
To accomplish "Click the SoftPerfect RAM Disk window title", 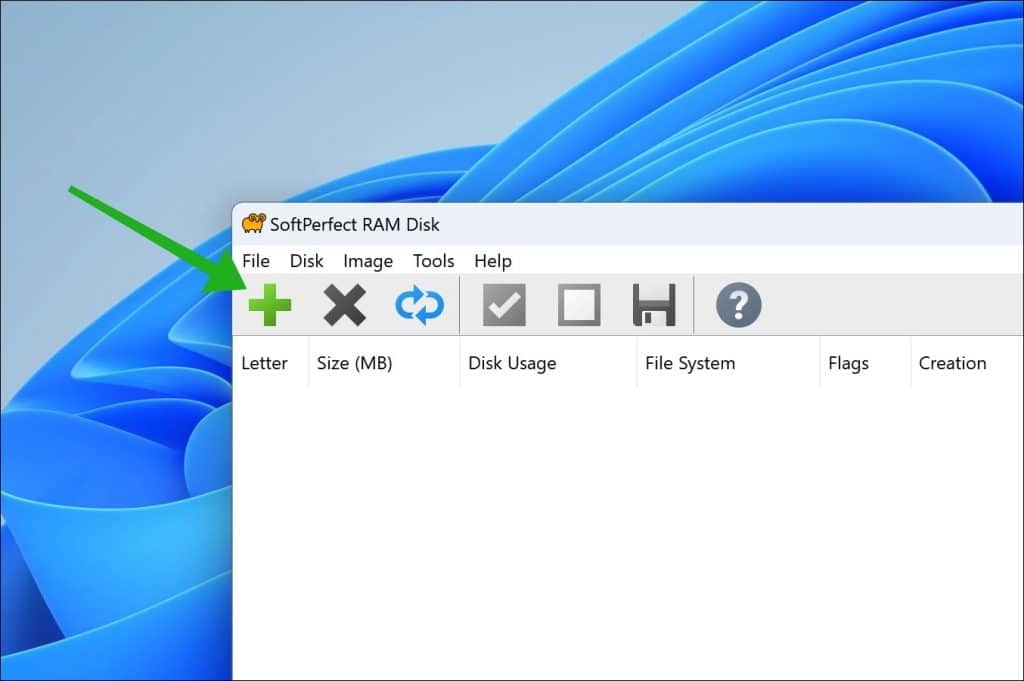I will [x=355, y=224].
